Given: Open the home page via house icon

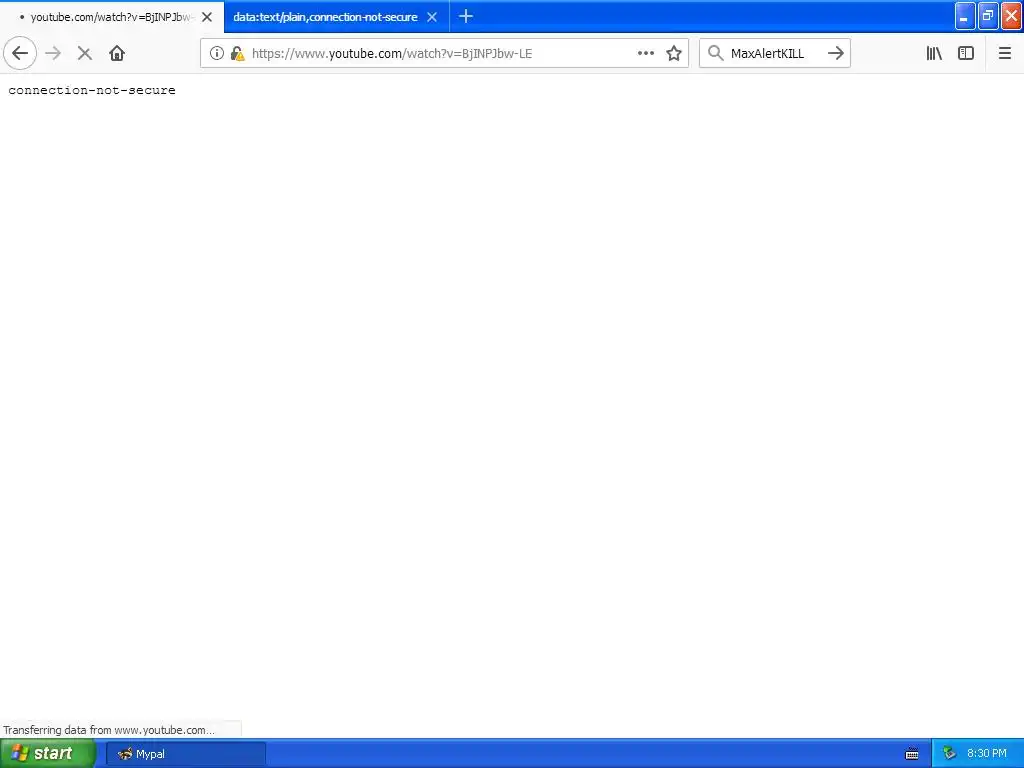Looking at the screenshot, I should tap(117, 54).
